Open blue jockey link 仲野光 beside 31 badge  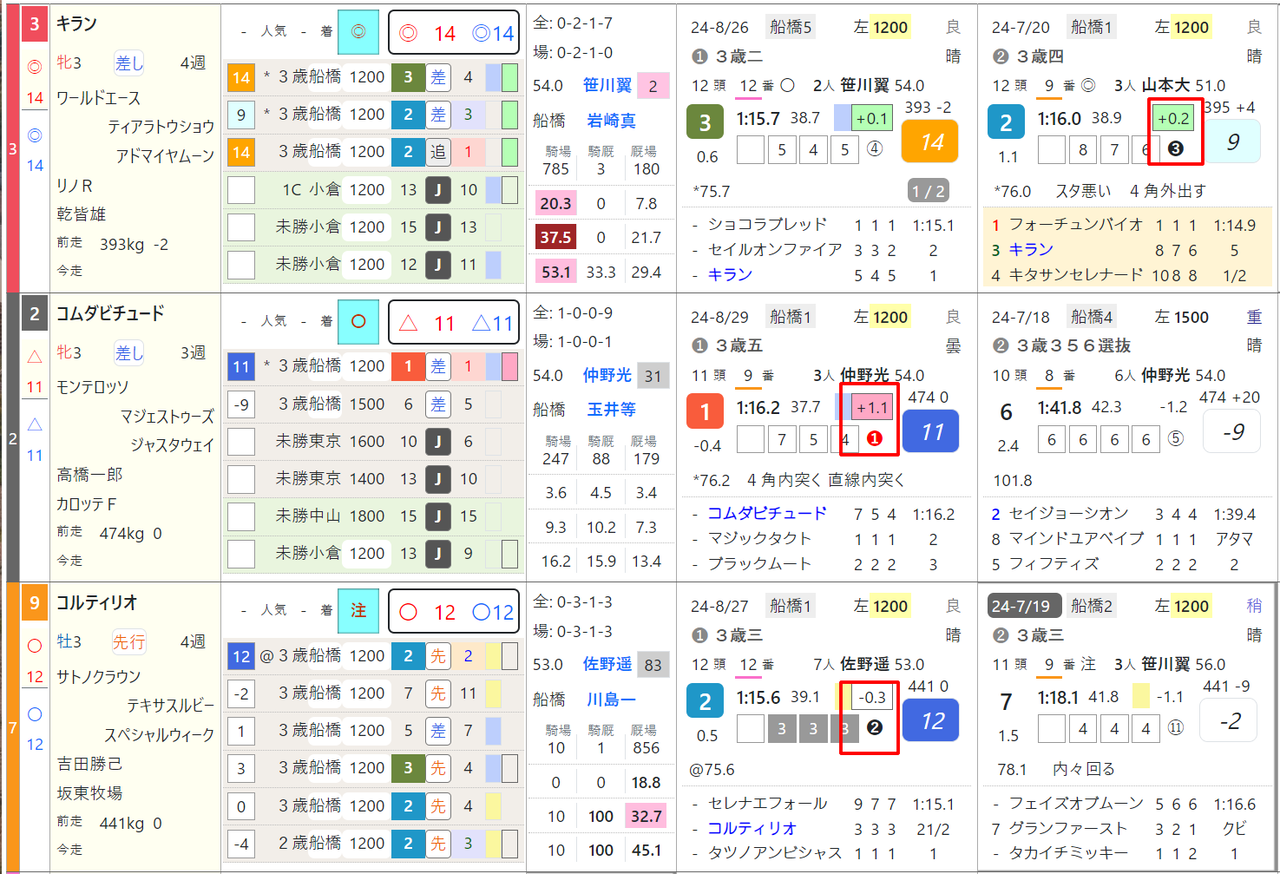[607, 376]
